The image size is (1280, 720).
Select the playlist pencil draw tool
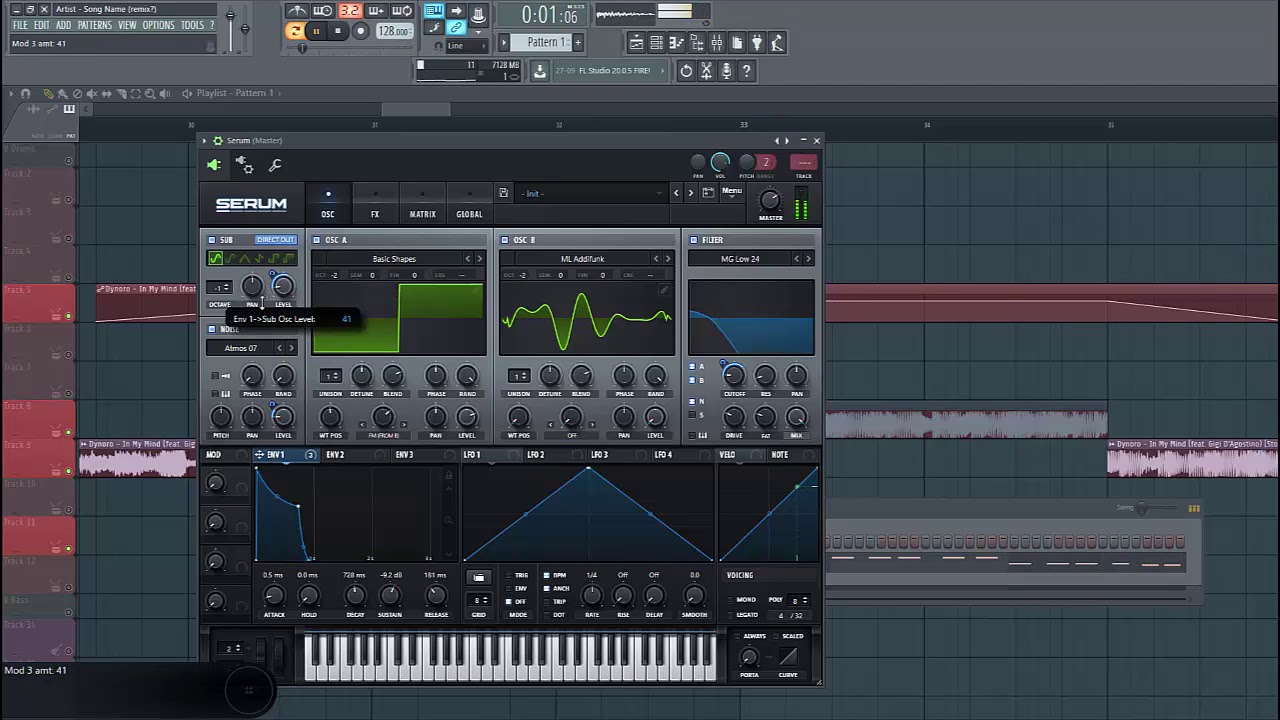[47, 93]
